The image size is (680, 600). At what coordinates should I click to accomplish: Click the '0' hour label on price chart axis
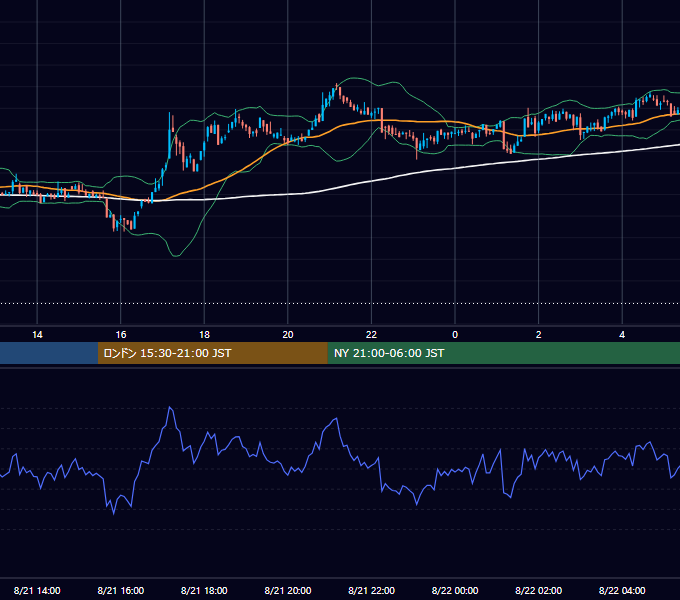click(x=455, y=335)
